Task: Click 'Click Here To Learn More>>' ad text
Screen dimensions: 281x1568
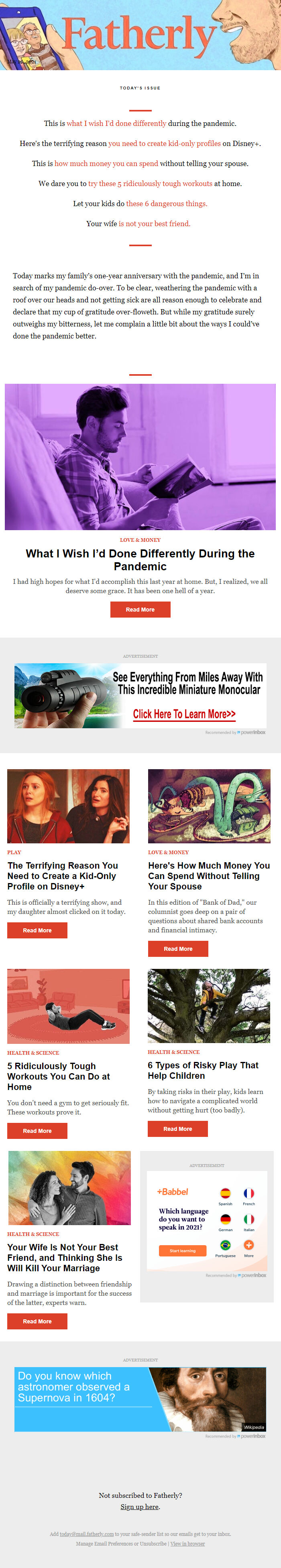Action: point(184,715)
